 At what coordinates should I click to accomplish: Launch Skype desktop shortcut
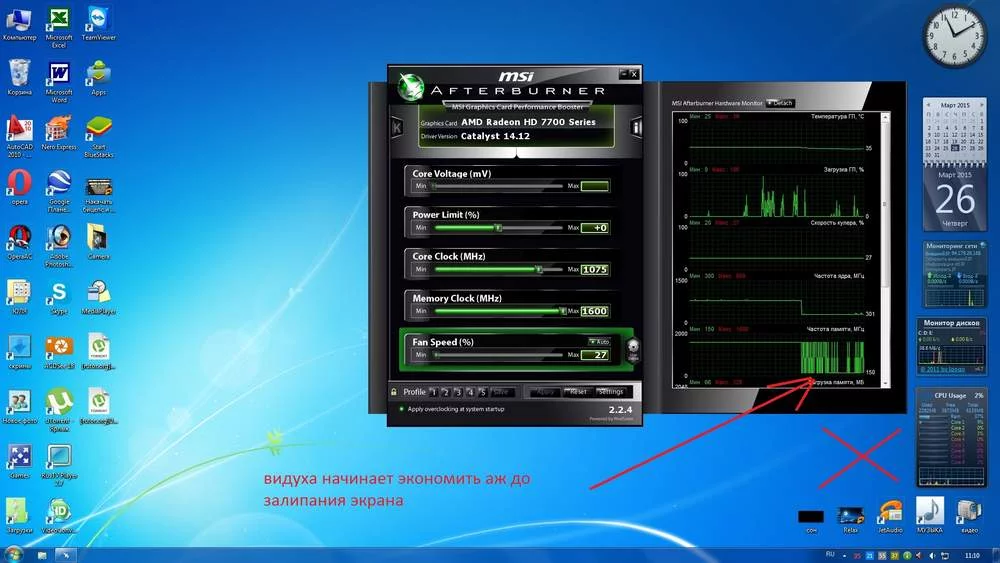tap(59, 298)
